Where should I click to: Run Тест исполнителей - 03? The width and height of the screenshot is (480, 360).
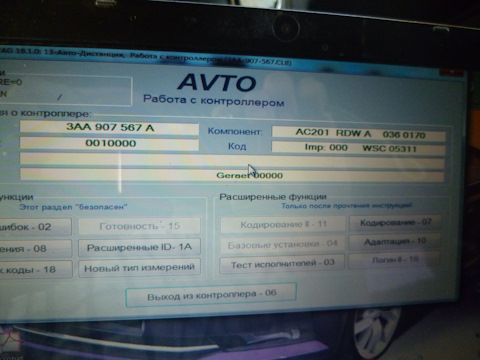282,264
